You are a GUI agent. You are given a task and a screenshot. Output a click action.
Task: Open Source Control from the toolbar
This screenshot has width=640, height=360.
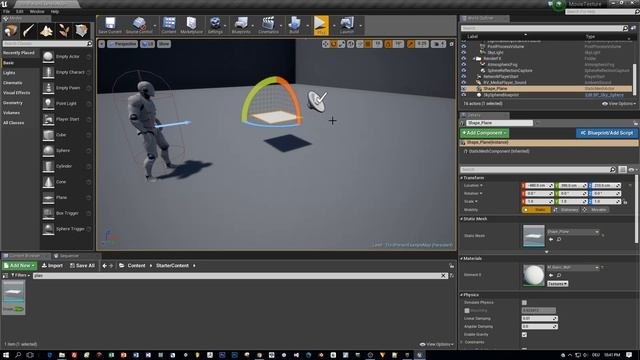tap(139, 25)
